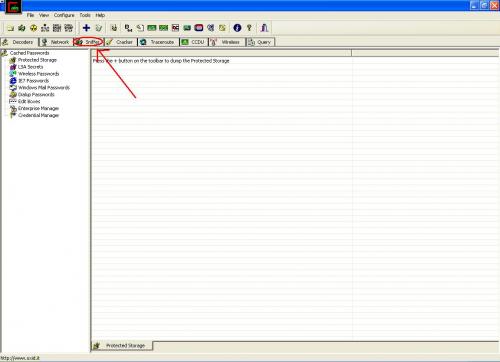Screen dimensions: 500x362
Task: Click the Start/Stop Sniffer toolbar icon
Action: [22, 28]
